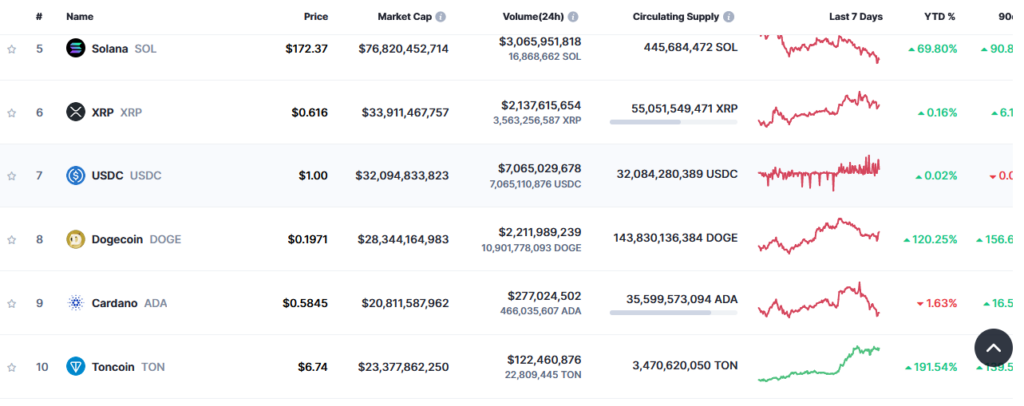This screenshot has height=406, width=1024.
Task: Click Dogecoin 24h volume $2,211,989,239
Action: (541, 232)
